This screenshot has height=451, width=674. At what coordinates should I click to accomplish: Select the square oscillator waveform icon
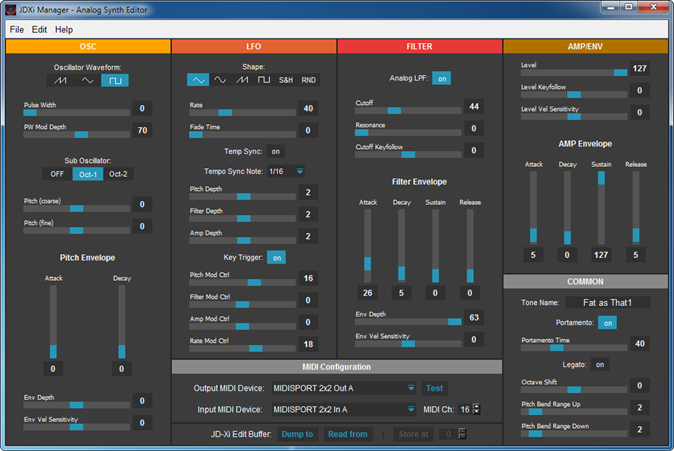[115, 80]
